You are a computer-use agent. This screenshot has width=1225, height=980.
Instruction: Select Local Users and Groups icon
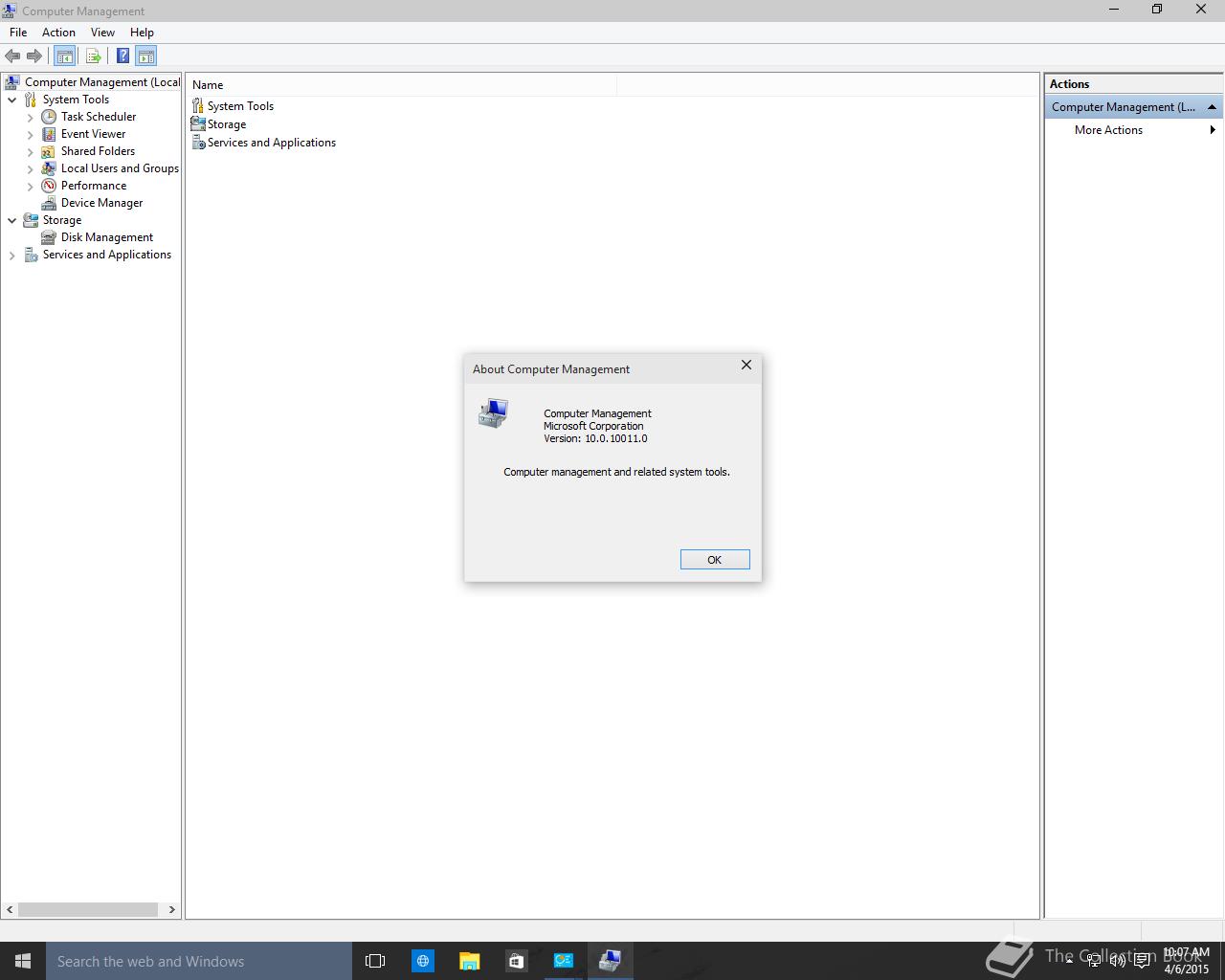coord(49,168)
